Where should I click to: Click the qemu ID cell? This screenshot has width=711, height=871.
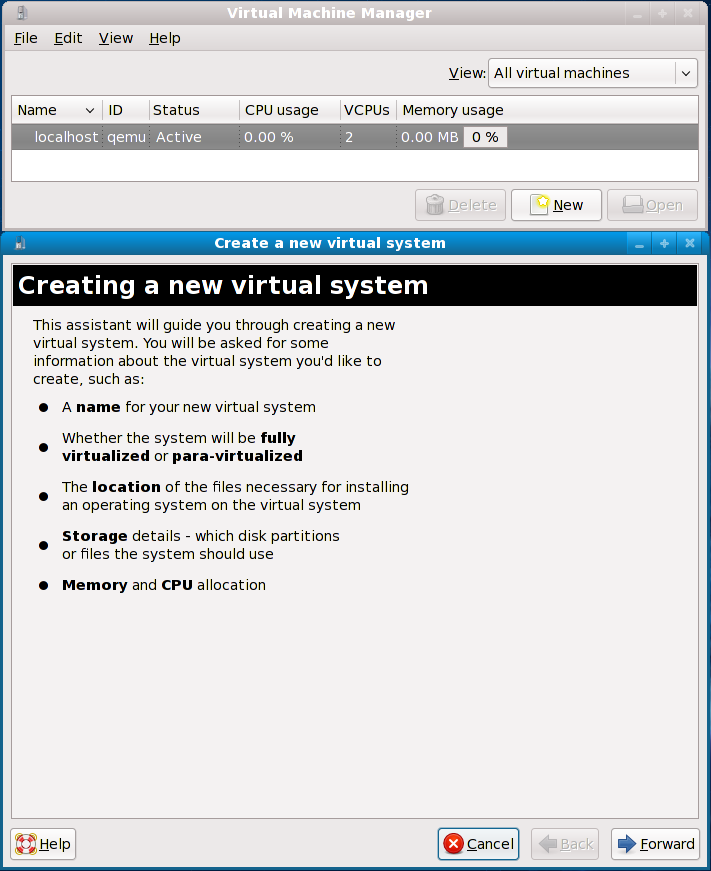pos(126,137)
